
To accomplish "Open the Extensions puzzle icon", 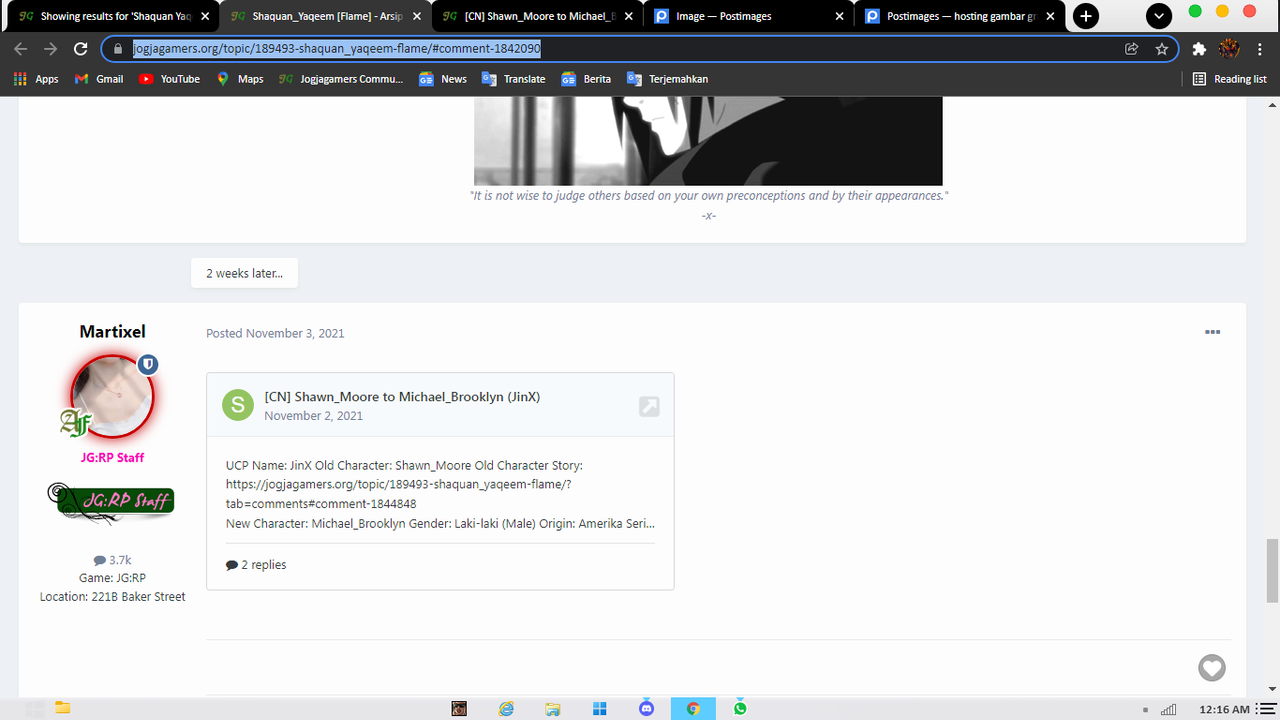I will (x=1199, y=49).
